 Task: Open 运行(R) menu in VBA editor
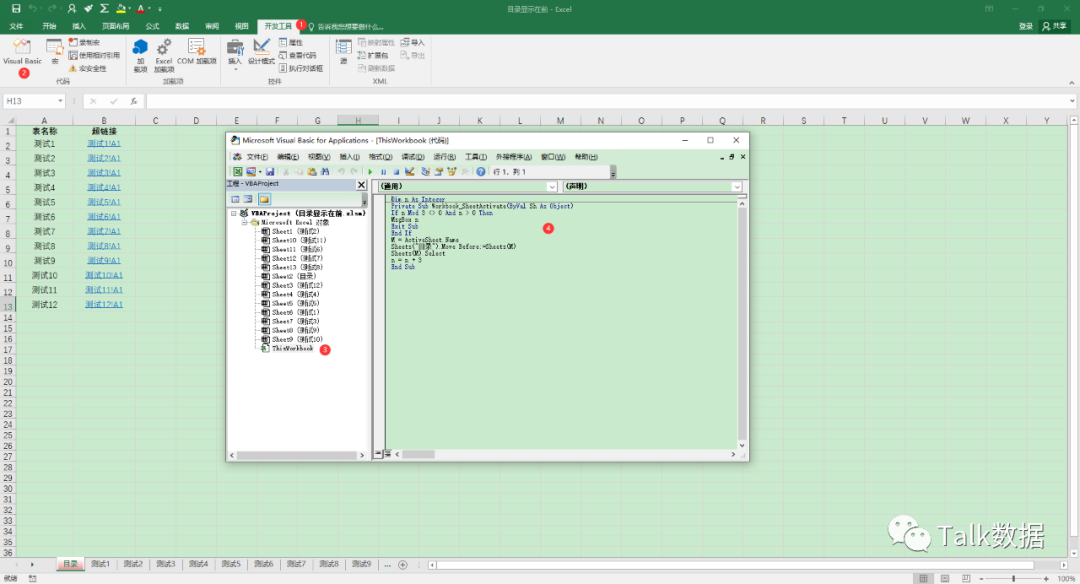click(444, 157)
